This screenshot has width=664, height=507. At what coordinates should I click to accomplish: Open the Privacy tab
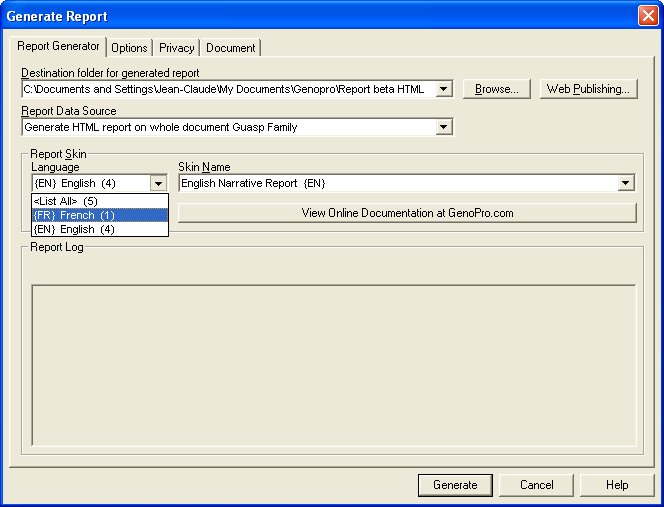coord(177,48)
